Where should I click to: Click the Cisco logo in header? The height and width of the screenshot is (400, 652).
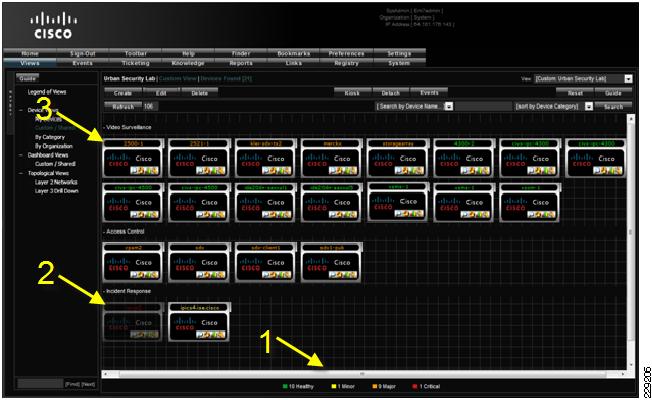[x=53, y=26]
